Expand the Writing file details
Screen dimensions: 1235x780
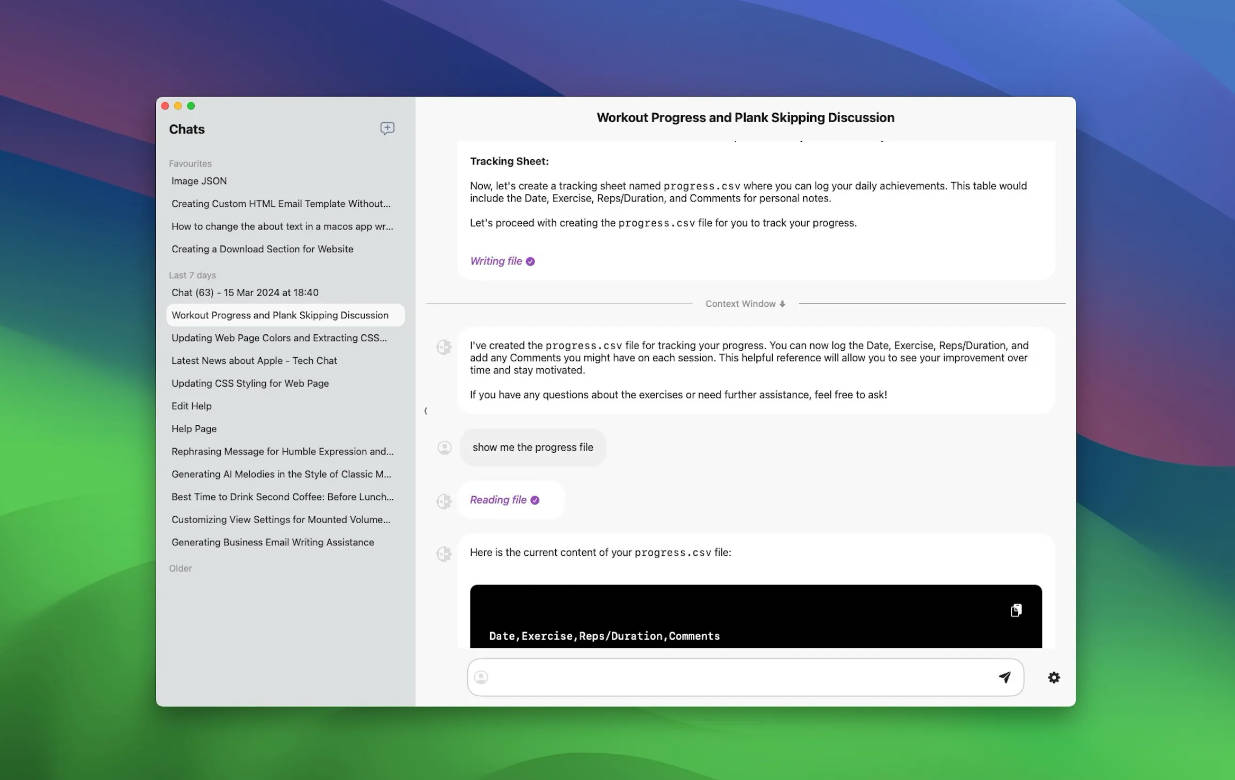496,261
